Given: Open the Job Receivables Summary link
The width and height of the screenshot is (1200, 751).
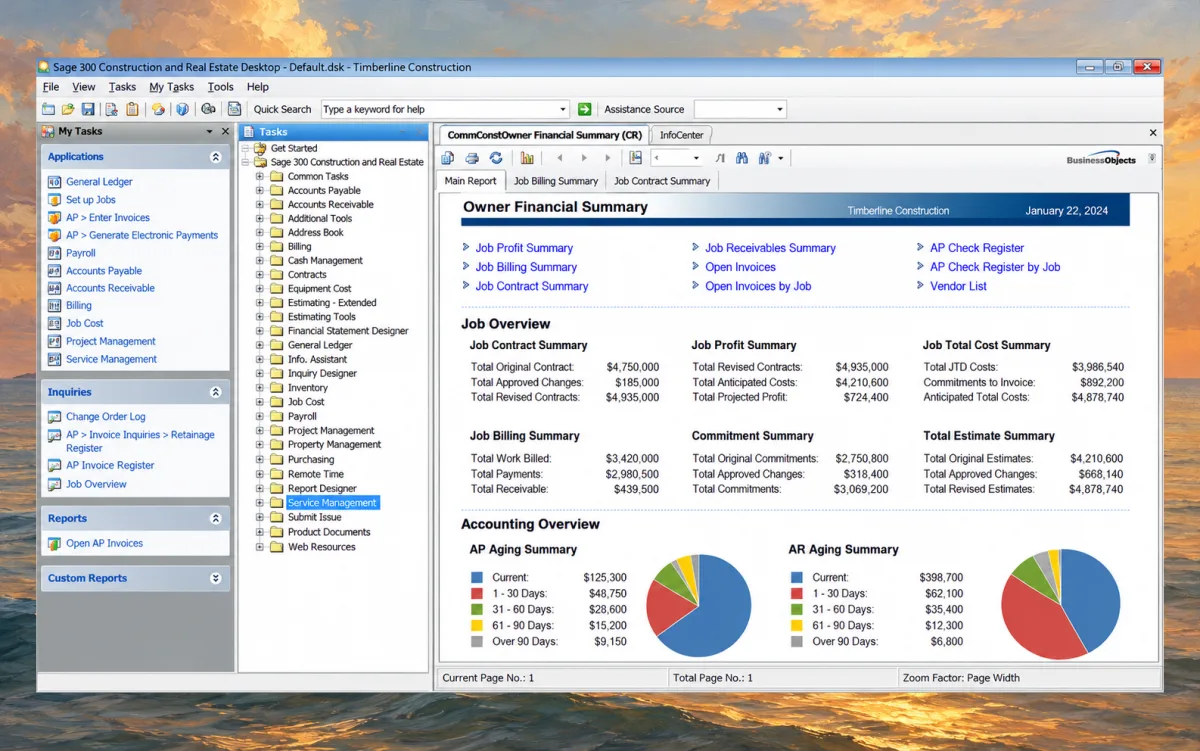Looking at the screenshot, I should (x=770, y=248).
